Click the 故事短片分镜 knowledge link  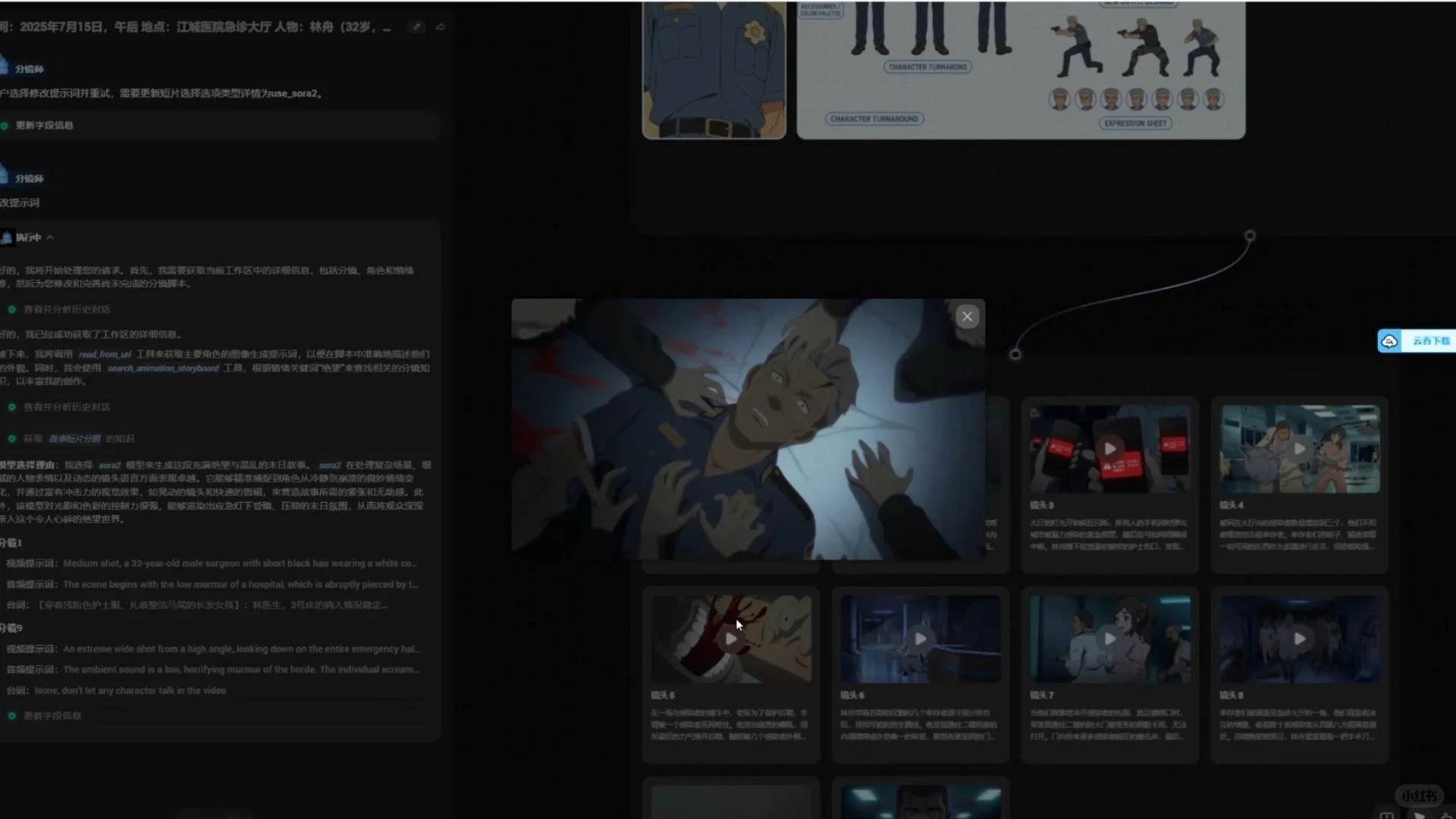coord(74,439)
